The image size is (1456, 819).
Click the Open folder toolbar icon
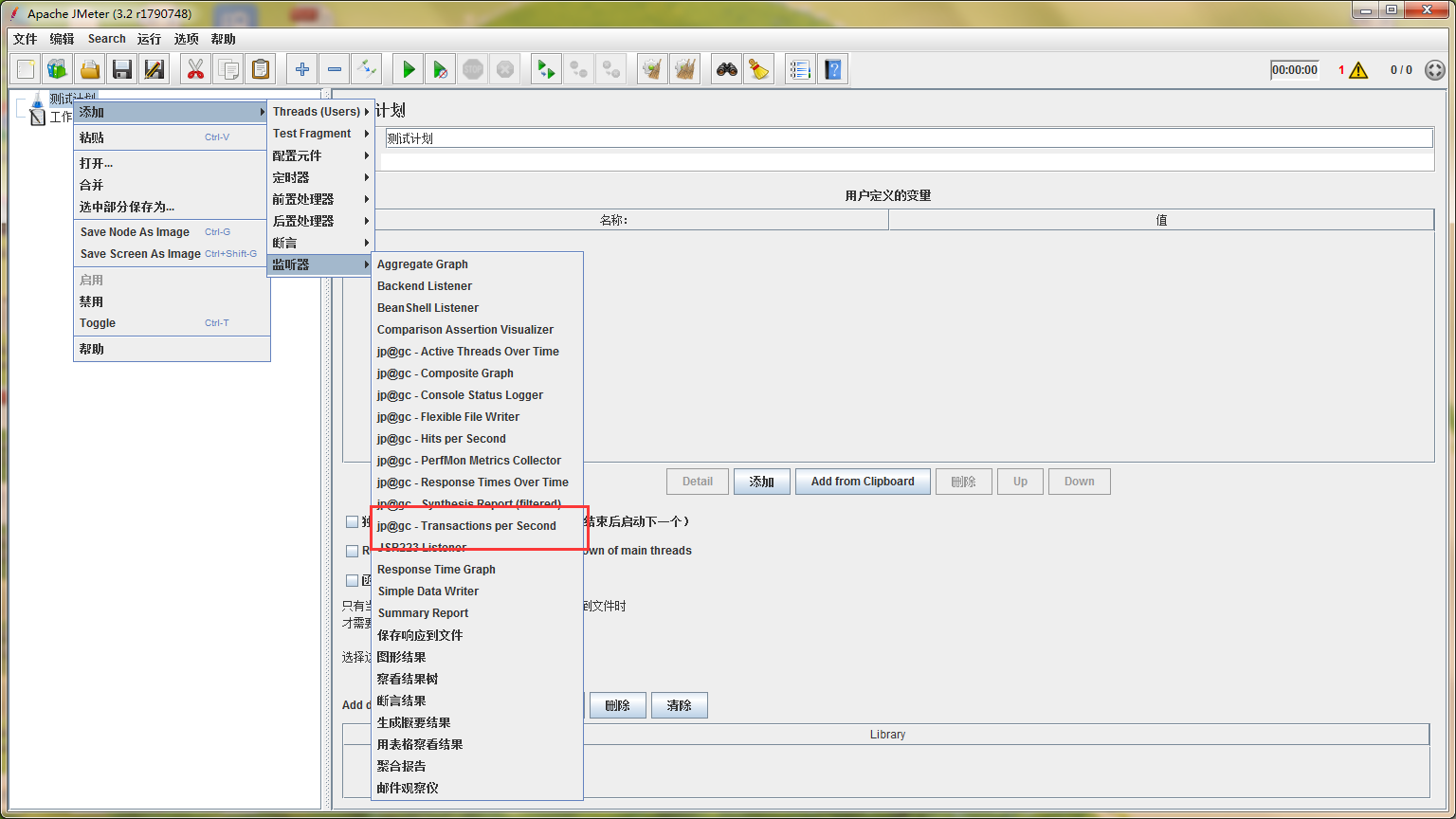click(90, 69)
